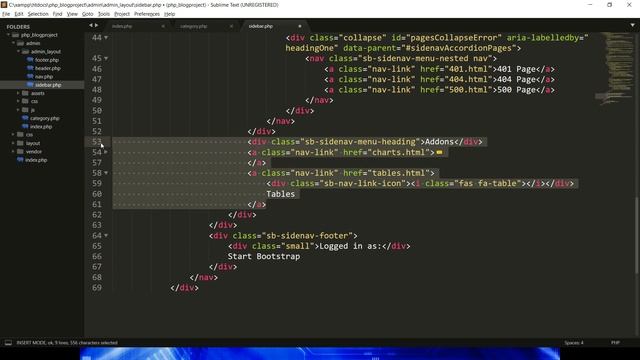640x360 pixels.
Task: Select the sidebar.php editor tab
Action: coord(273,26)
